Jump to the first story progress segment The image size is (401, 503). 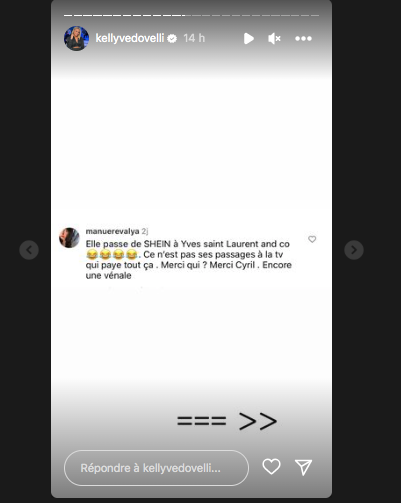pyautogui.click(x=68, y=15)
